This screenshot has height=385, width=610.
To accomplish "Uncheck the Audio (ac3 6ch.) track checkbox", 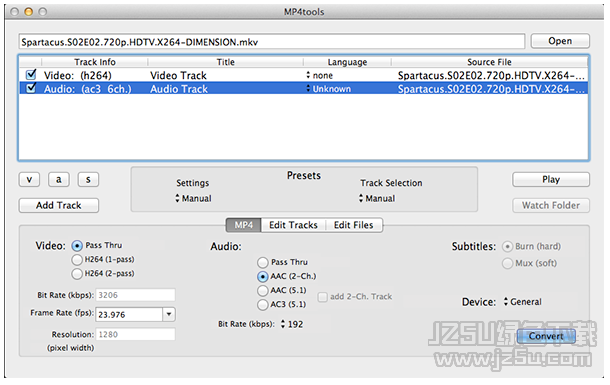I will [31, 88].
